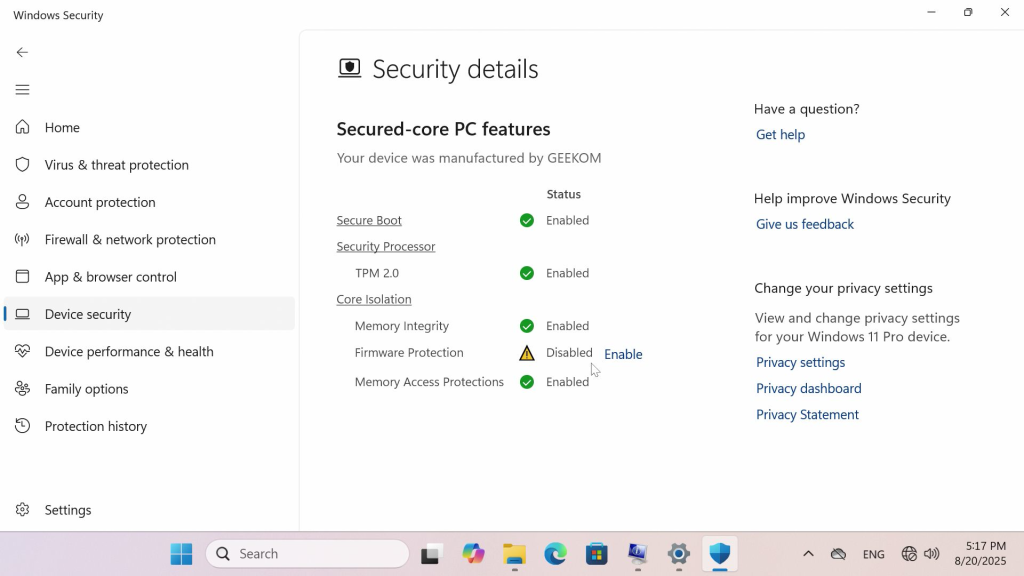Click the Status column header
1024x576 pixels.
coord(564,194)
